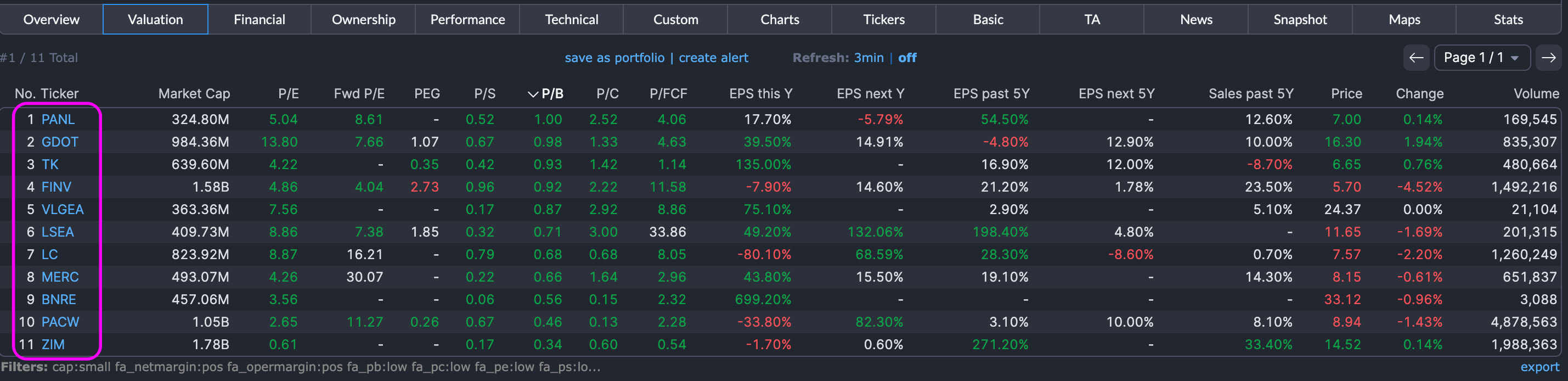Open LC ticker link
The width and height of the screenshot is (1568, 381).
point(49,254)
